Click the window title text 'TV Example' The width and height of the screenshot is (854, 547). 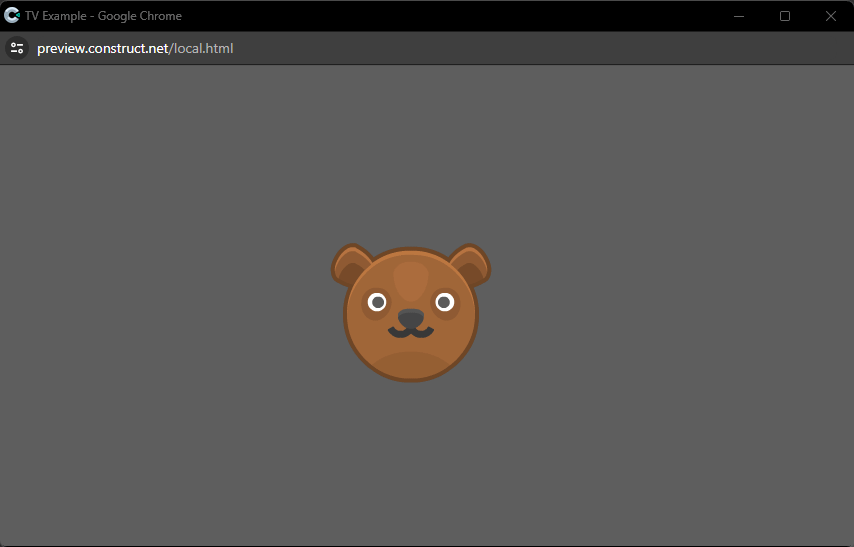58,16
